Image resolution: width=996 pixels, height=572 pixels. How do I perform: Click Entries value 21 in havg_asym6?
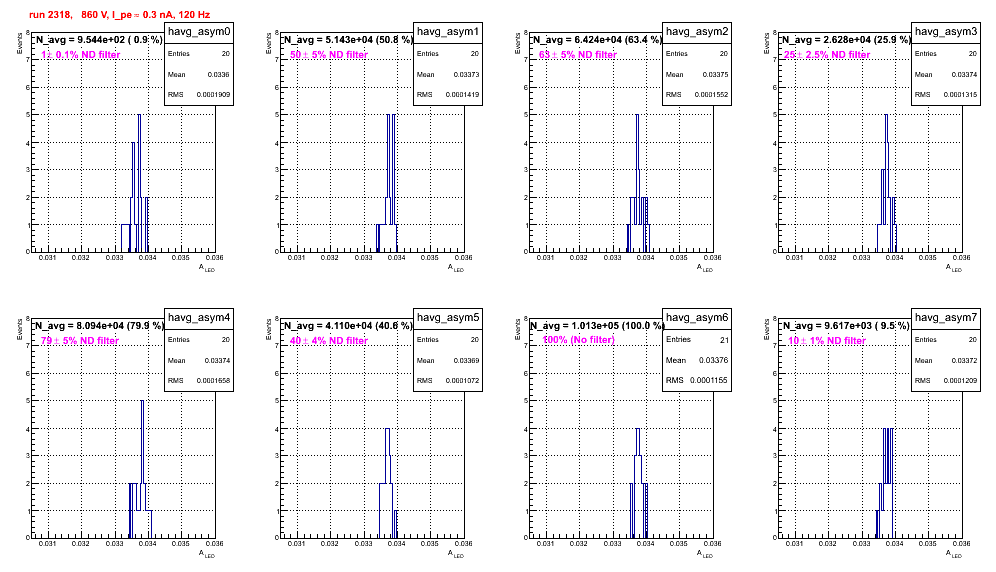(x=724, y=340)
